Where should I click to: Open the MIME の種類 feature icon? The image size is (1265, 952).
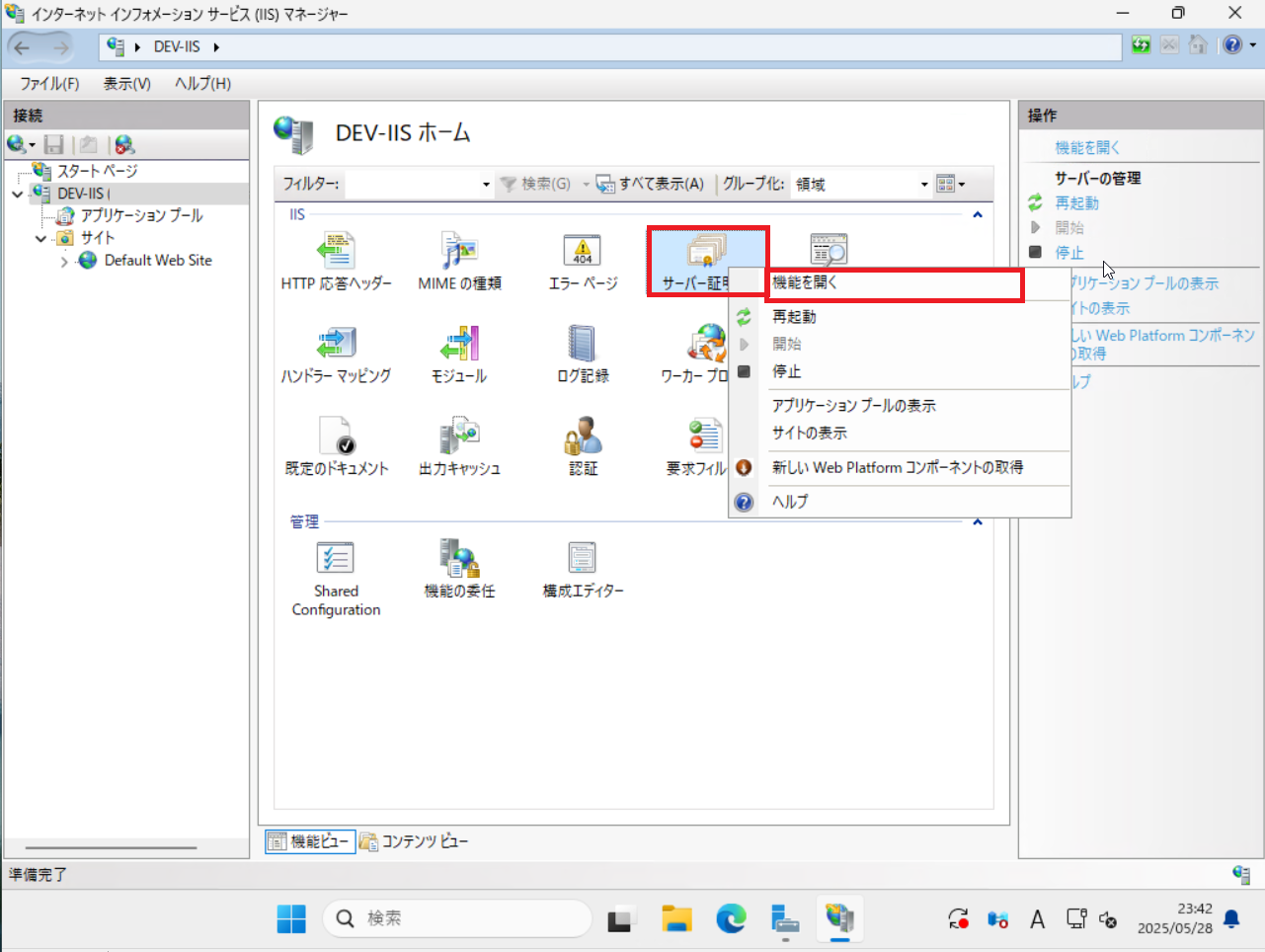(459, 261)
